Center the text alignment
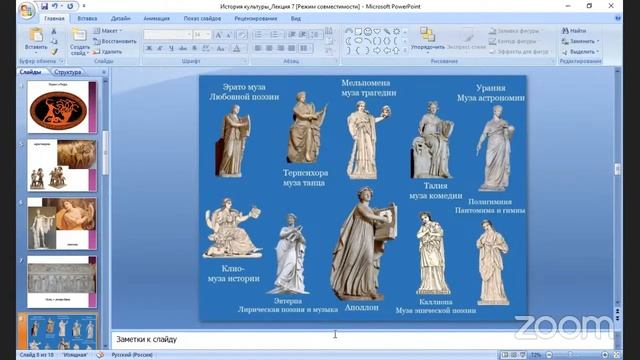 pyautogui.click(x=269, y=49)
